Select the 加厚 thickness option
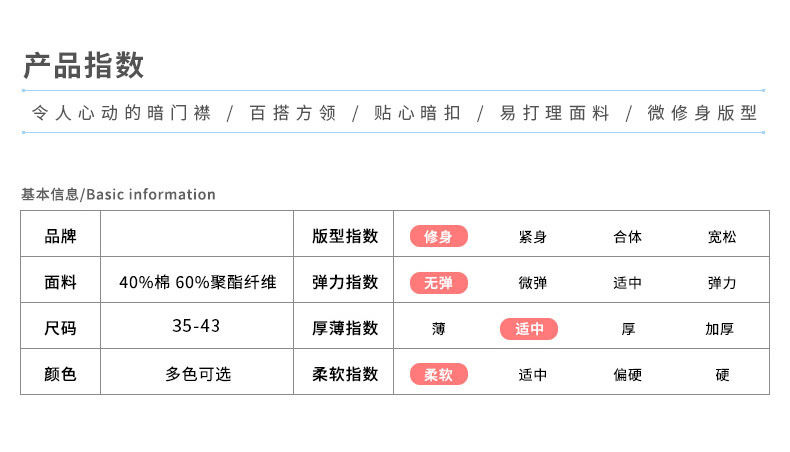The height and width of the screenshot is (452, 790). pyautogui.click(x=719, y=329)
